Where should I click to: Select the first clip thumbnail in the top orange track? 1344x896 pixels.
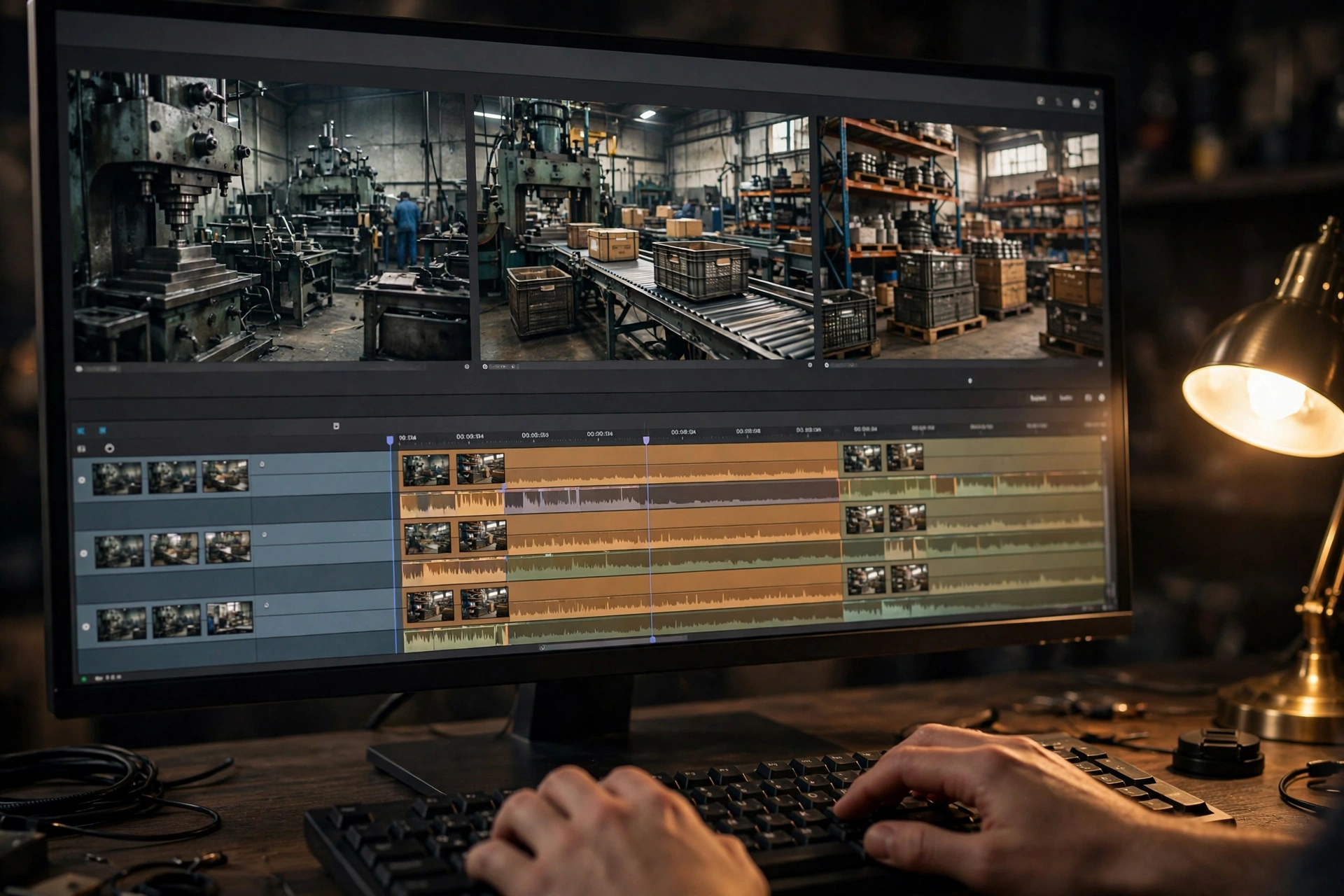426,470
